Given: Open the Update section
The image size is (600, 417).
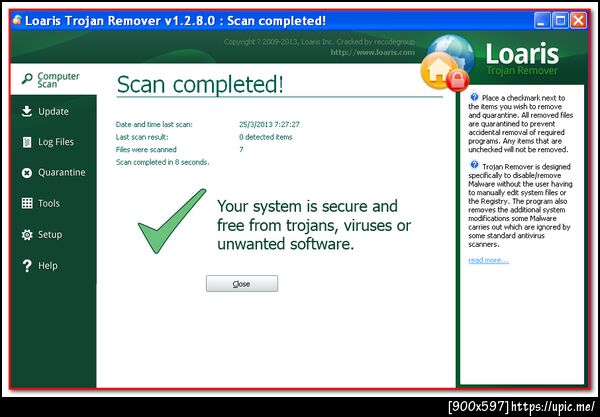Looking at the screenshot, I should (x=53, y=111).
